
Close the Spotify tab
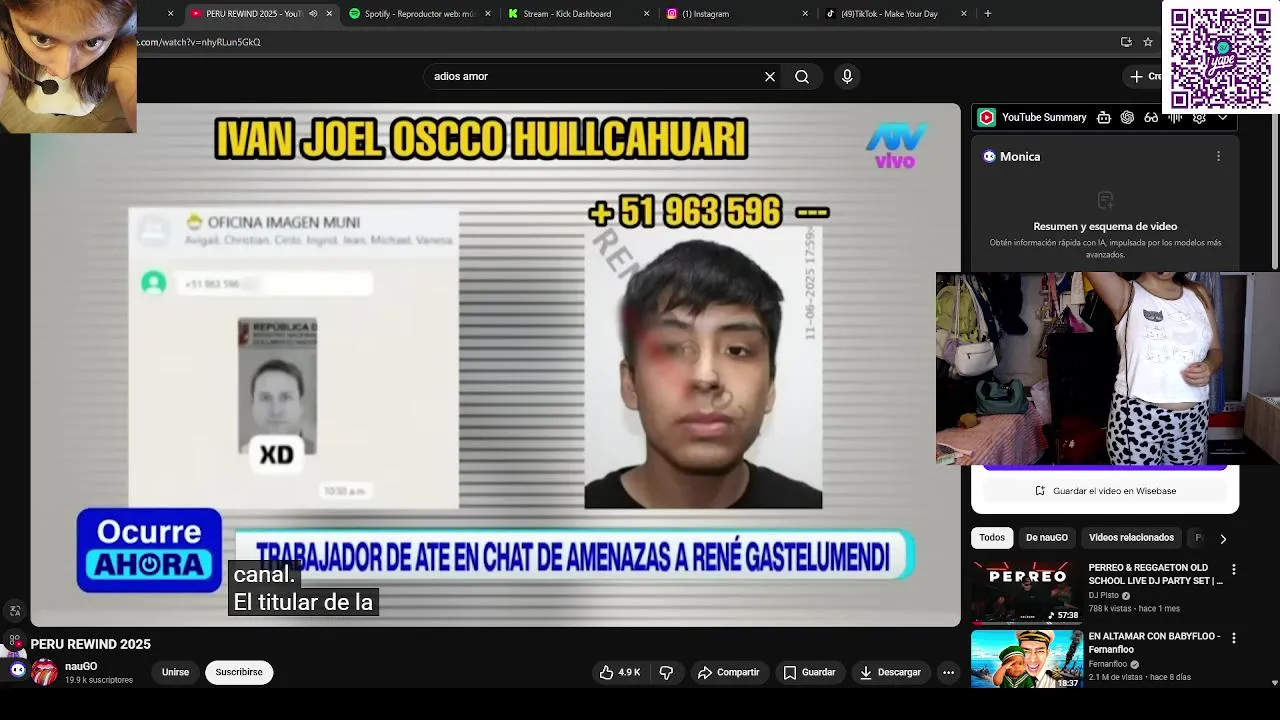[x=488, y=14]
